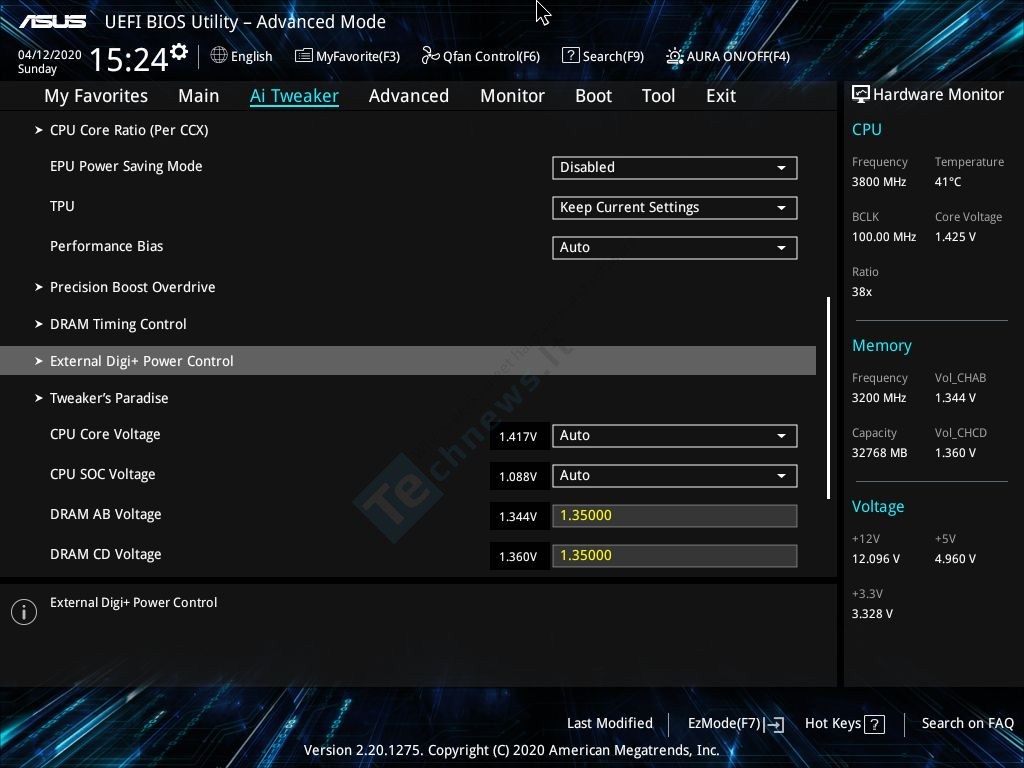1024x768 pixels.
Task: Click the EPU Power Saving Mode label
Action: [x=126, y=167]
